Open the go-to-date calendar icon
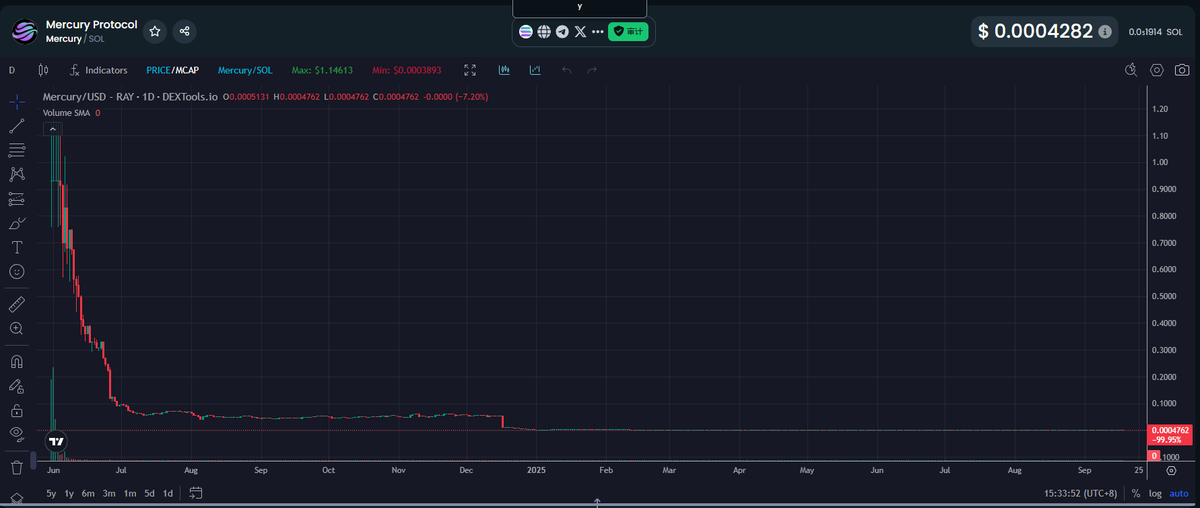This screenshot has height=508, width=1200. click(196, 493)
